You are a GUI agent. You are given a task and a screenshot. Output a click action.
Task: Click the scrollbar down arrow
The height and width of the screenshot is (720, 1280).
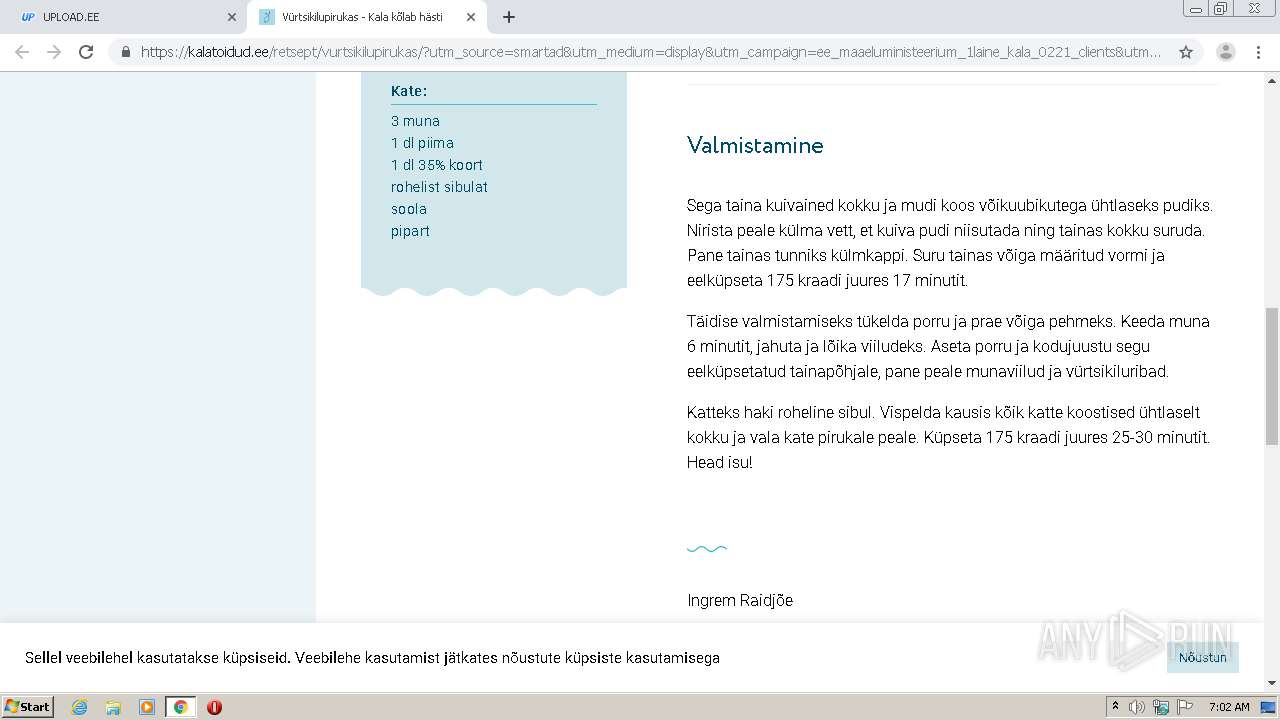pos(1272,683)
